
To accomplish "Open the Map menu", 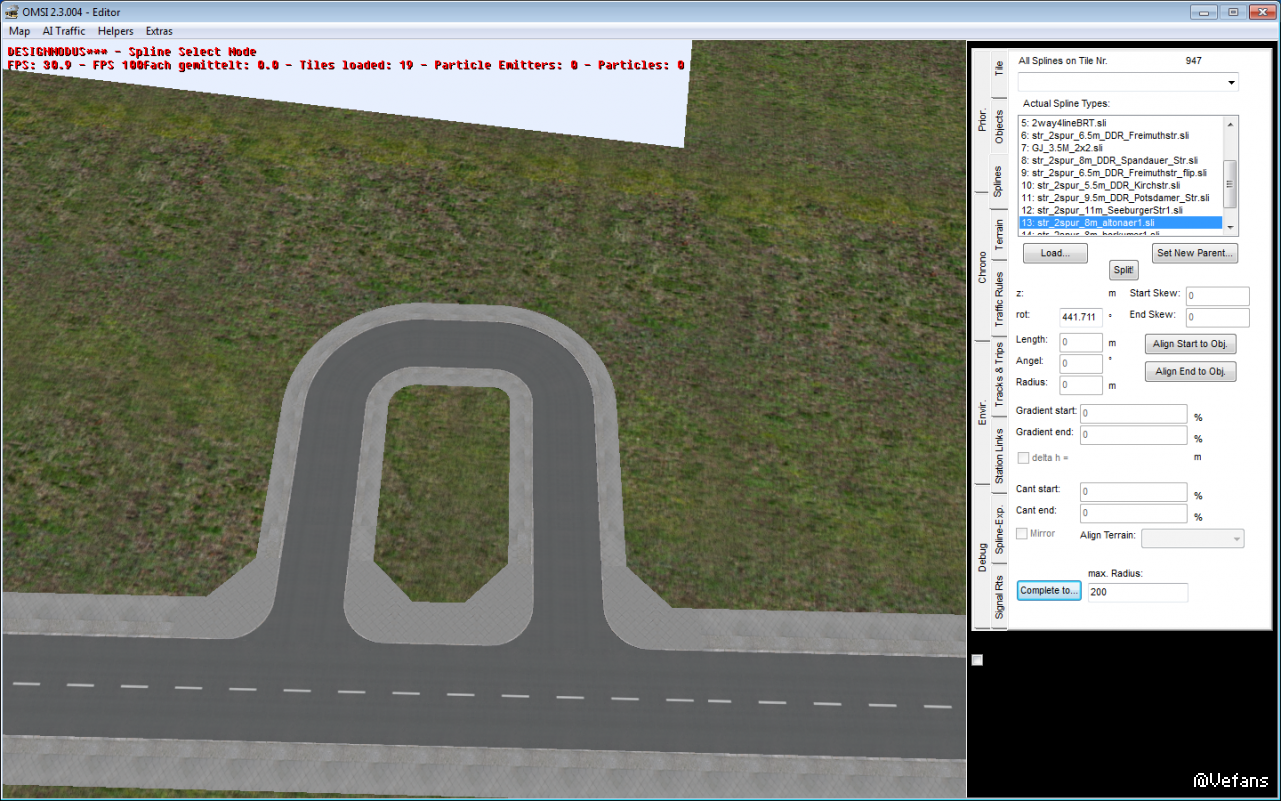I will pyautogui.click(x=19, y=31).
